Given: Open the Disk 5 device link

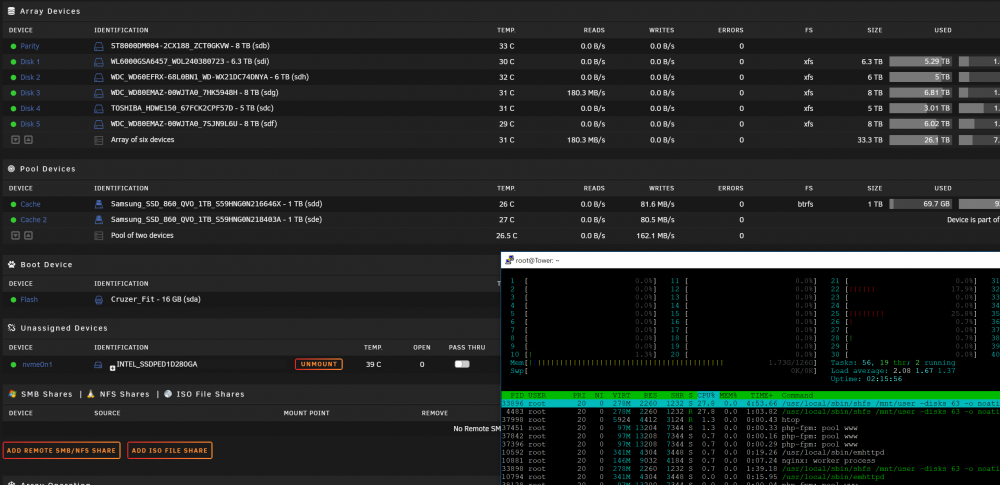Looking at the screenshot, I should pos(30,124).
